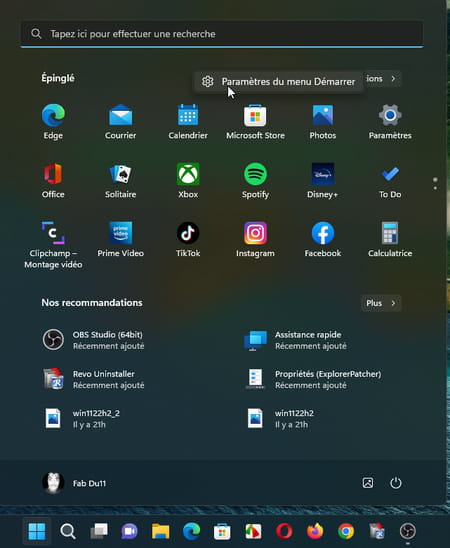Open Opera browser on taskbar
This screenshot has width=450, height=548.
pyautogui.click(x=284, y=531)
